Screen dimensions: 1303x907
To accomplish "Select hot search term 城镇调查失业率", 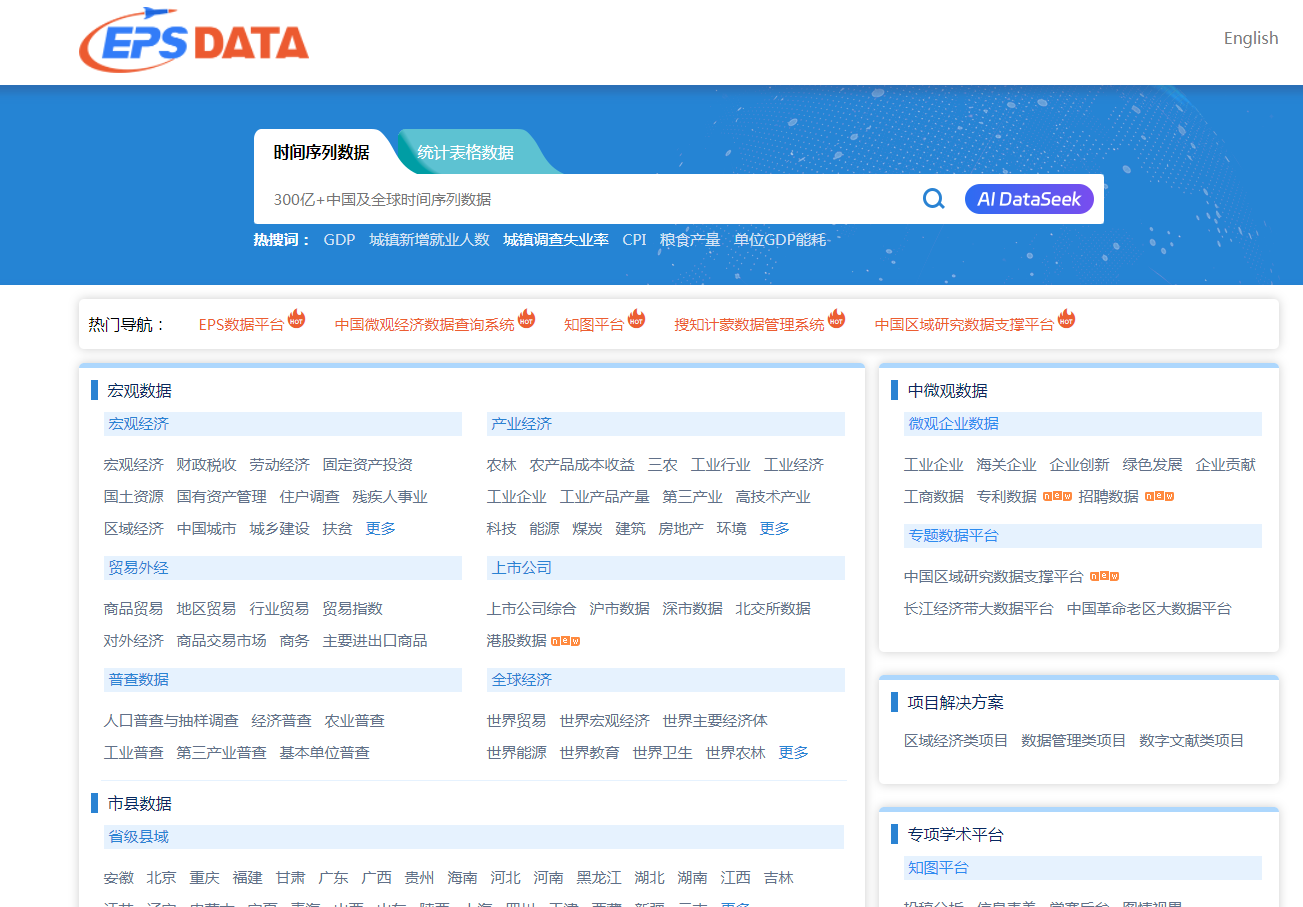I will coord(555,240).
